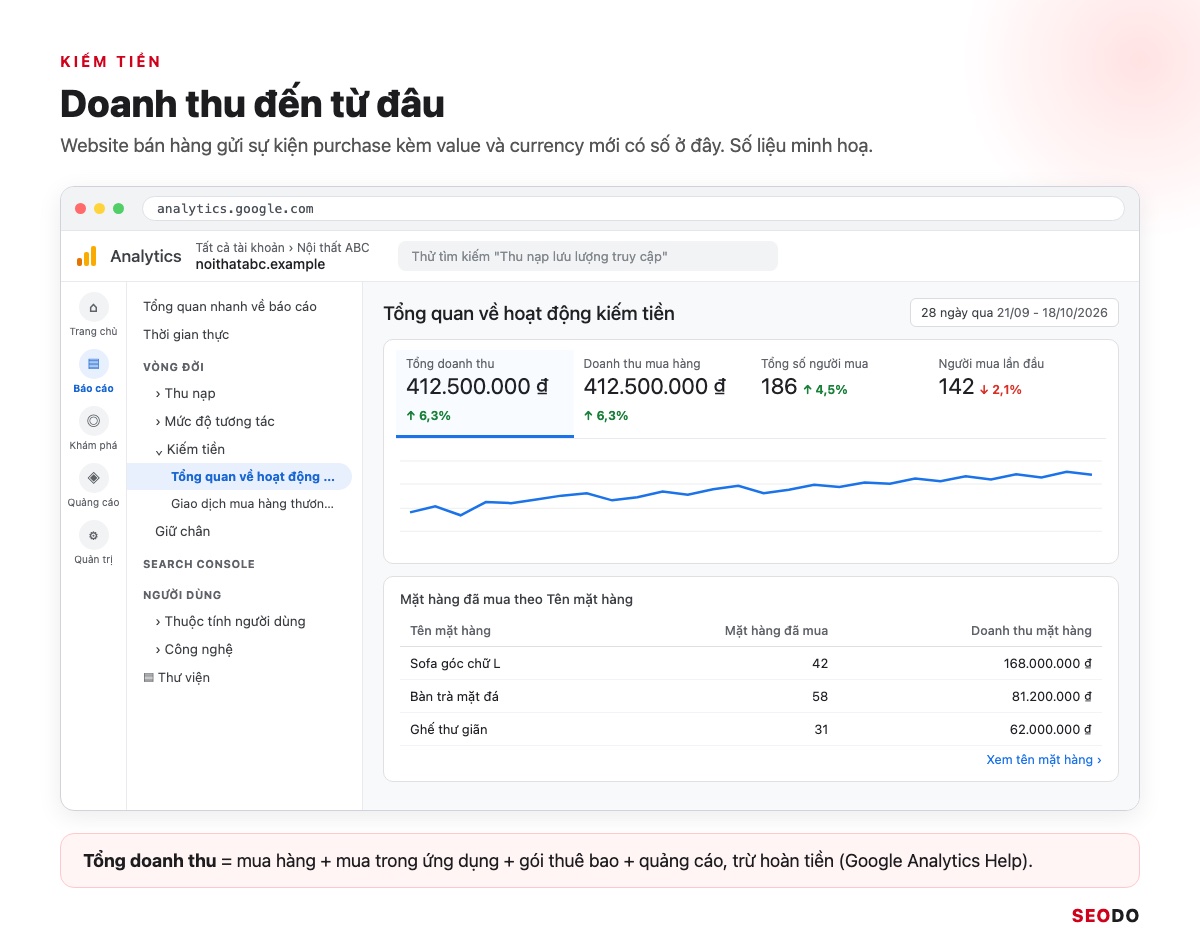Open Giao dịch mua hàng thương mại report

(x=252, y=504)
